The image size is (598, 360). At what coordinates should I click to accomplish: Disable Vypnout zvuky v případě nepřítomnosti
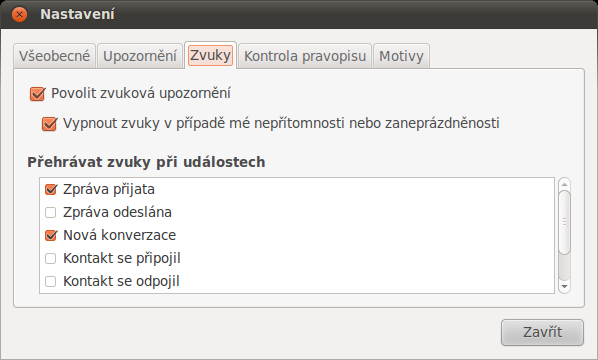coord(49,124)
